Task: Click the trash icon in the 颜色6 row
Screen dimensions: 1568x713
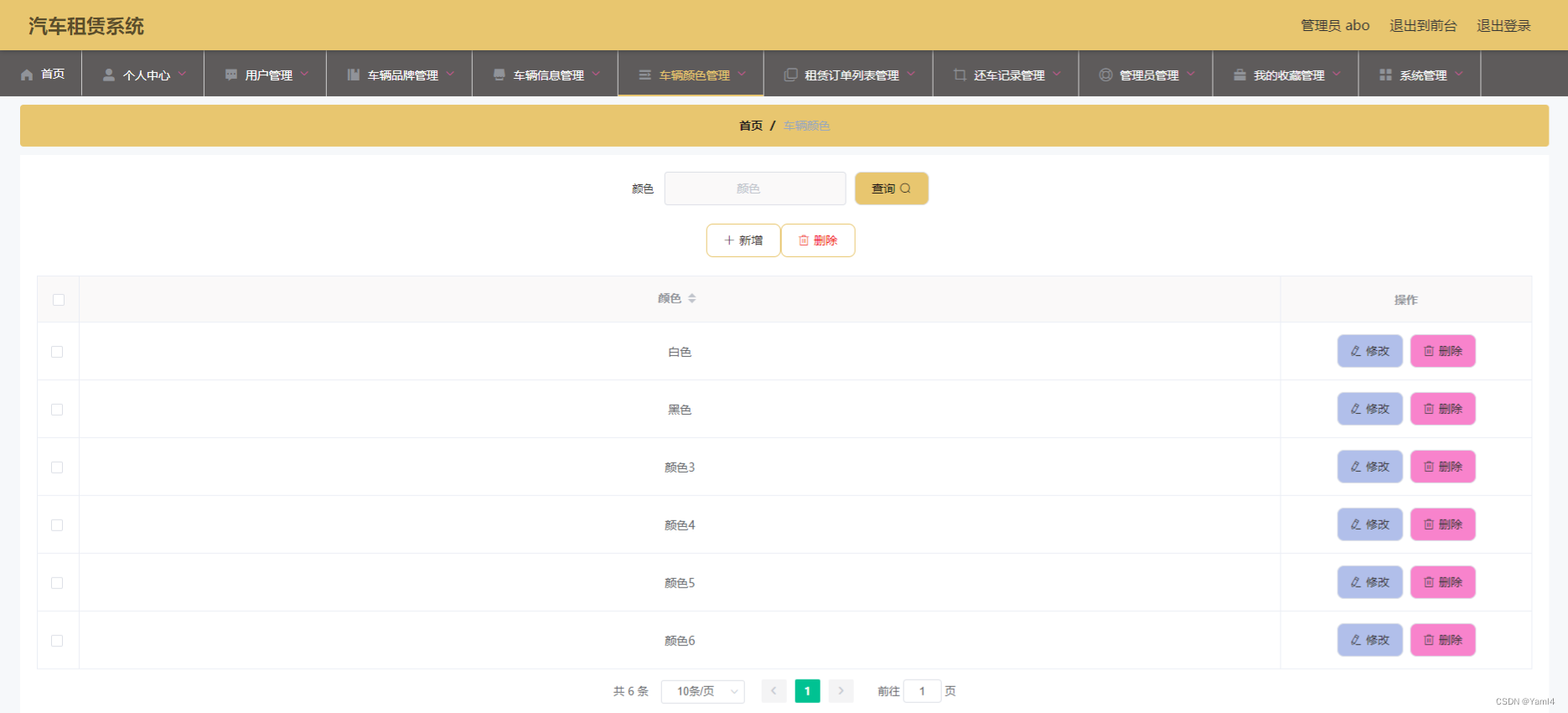Action: click(x=1429, y=640)
